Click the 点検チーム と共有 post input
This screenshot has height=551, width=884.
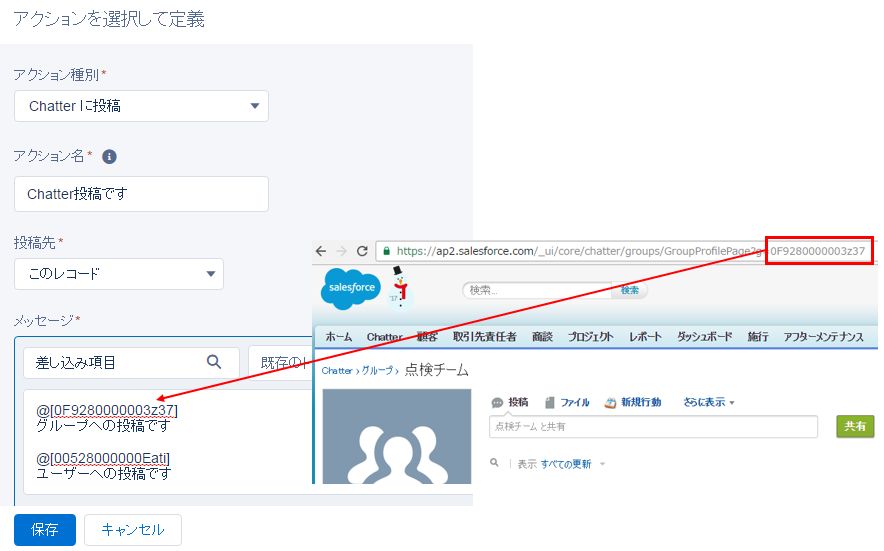click(653, 426)
